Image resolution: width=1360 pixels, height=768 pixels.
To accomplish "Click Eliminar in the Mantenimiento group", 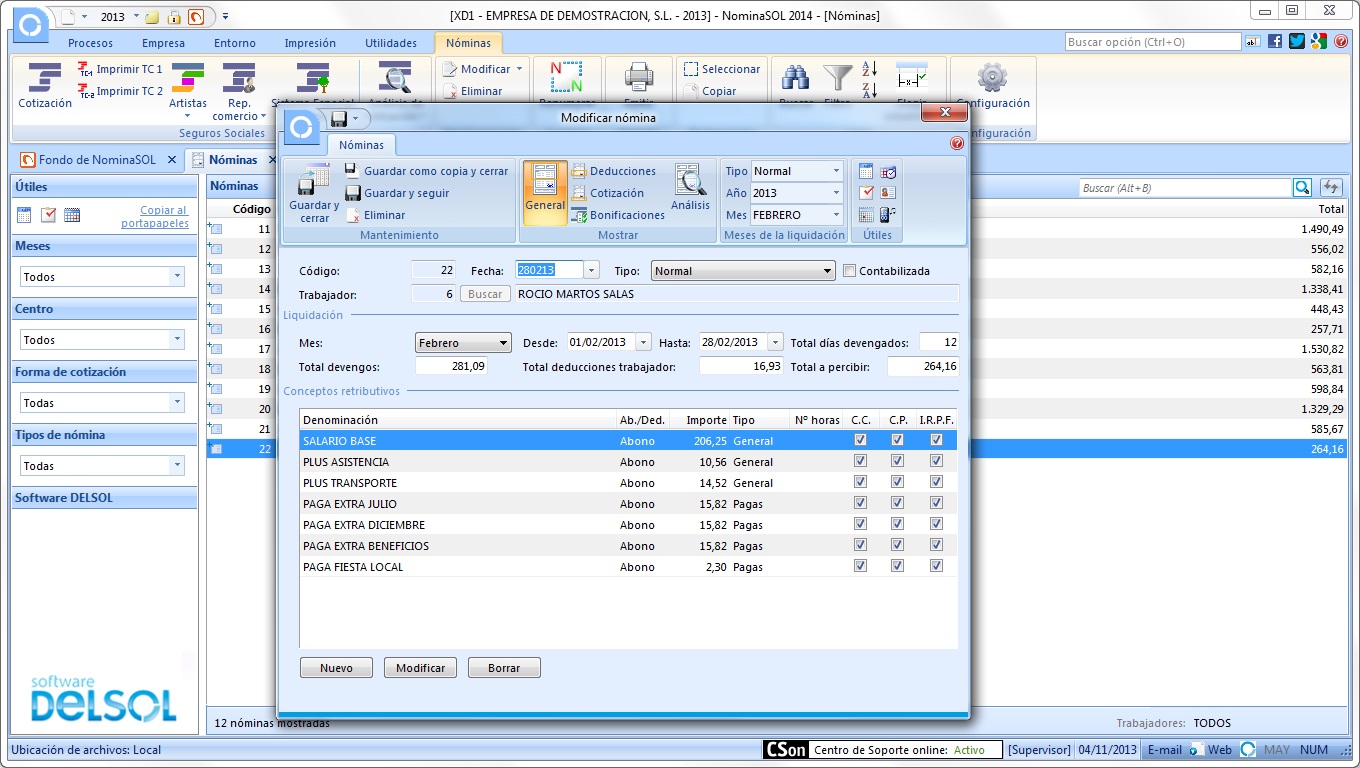I will click(375, 215).
